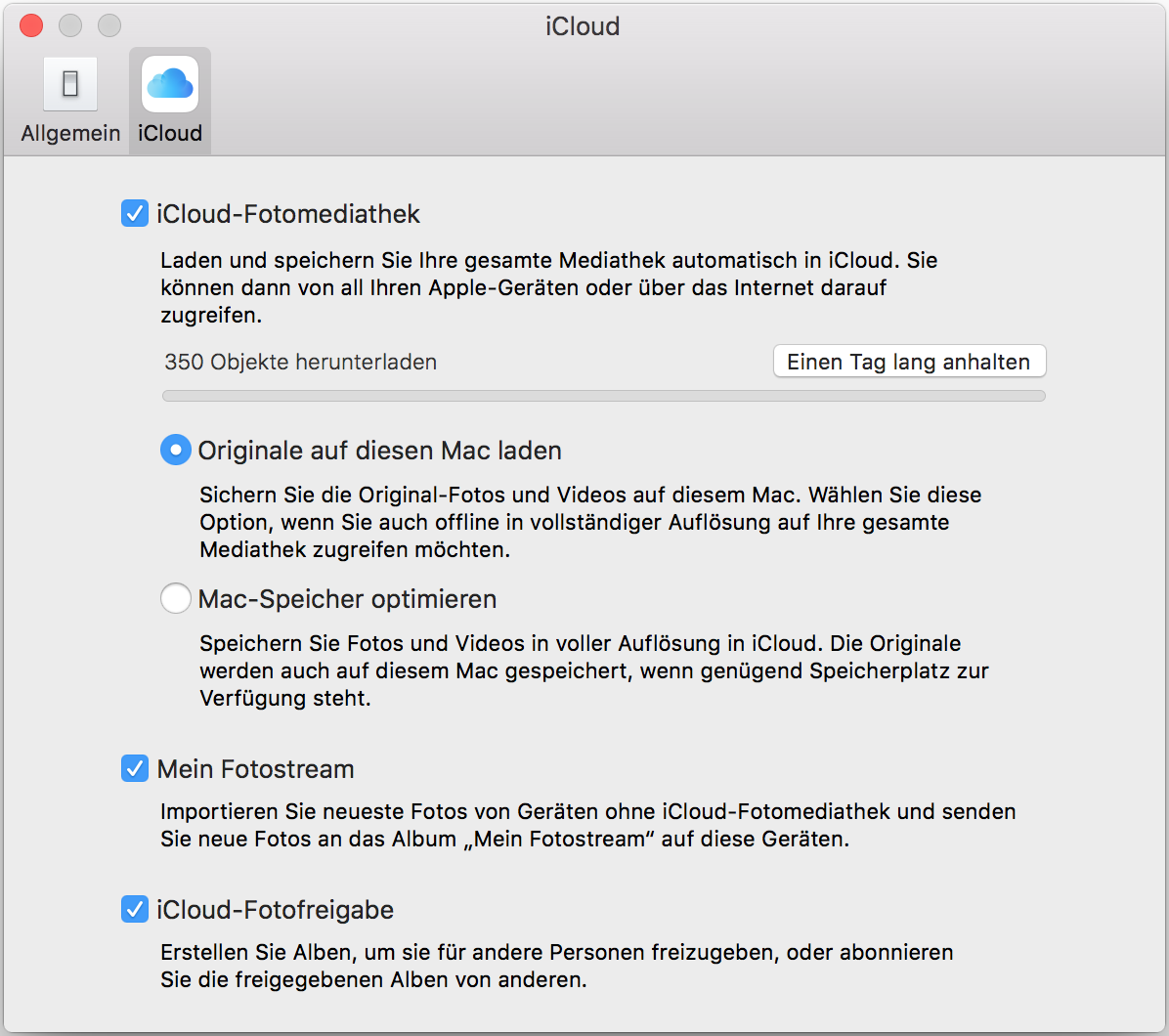Disable the iCloud-Fotomediathek checkbox
The height and width of the screenshot is (1036, 1169).
tap(135, 214)
